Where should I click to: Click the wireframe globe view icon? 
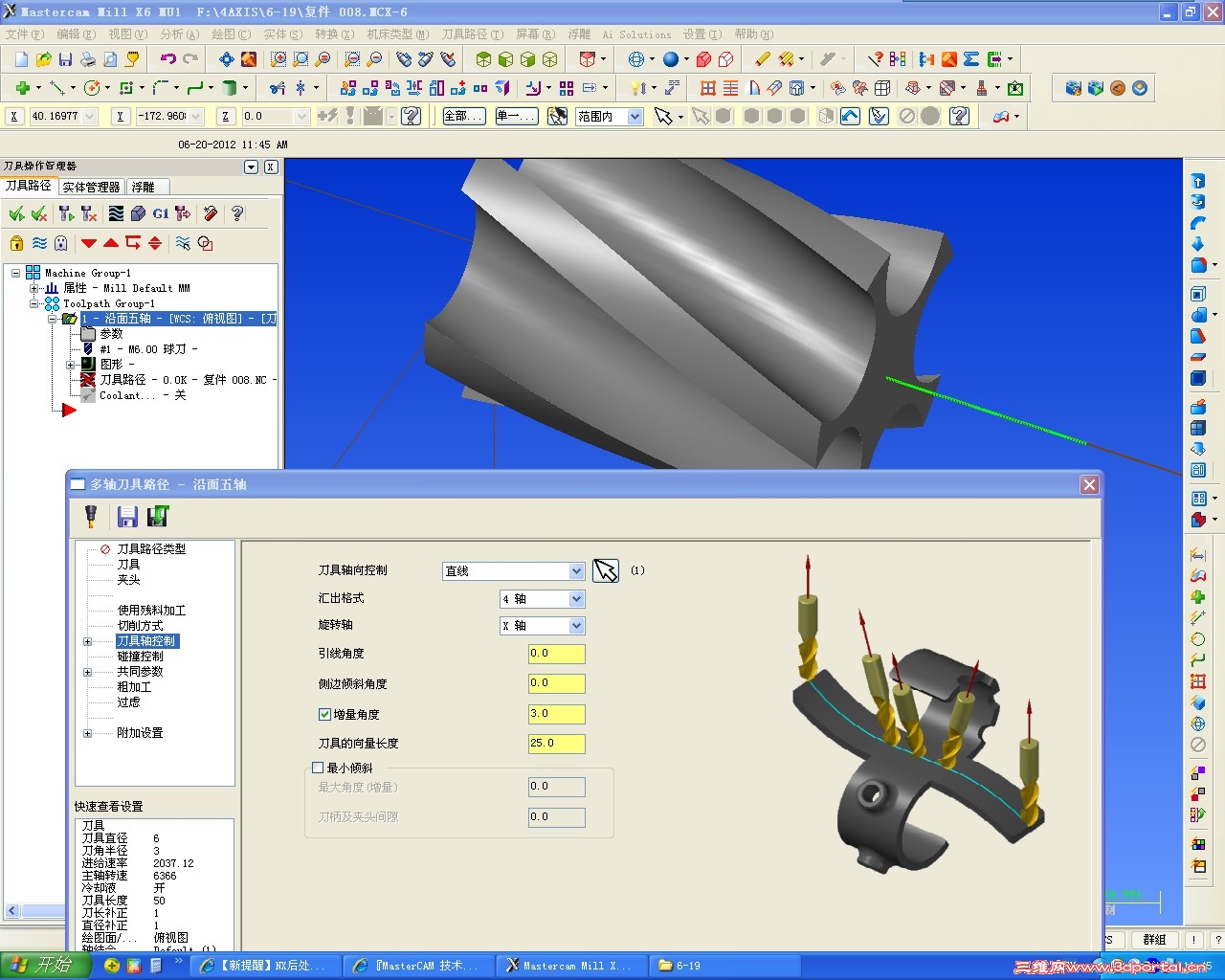click(636, 59)
